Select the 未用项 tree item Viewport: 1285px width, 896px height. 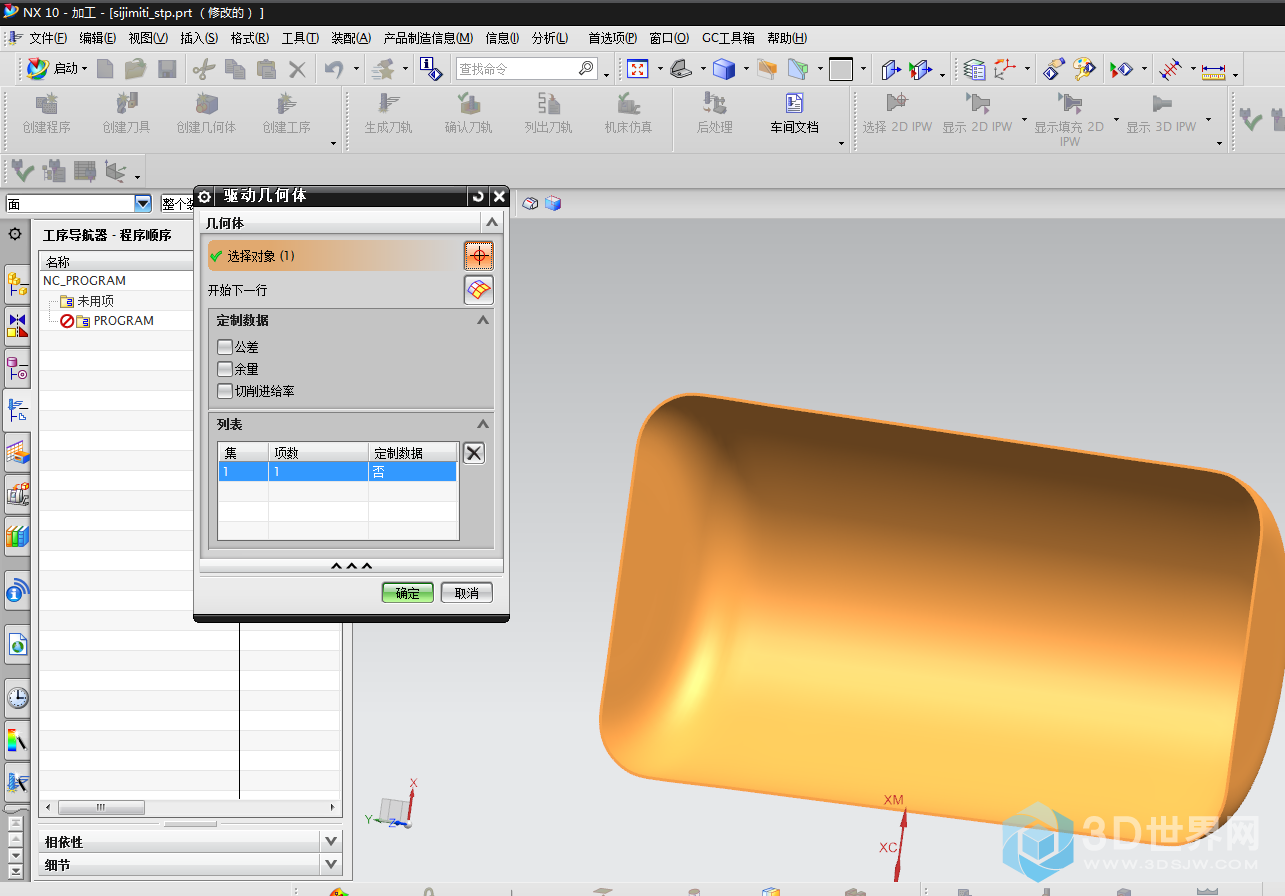(x=95, y=301)
